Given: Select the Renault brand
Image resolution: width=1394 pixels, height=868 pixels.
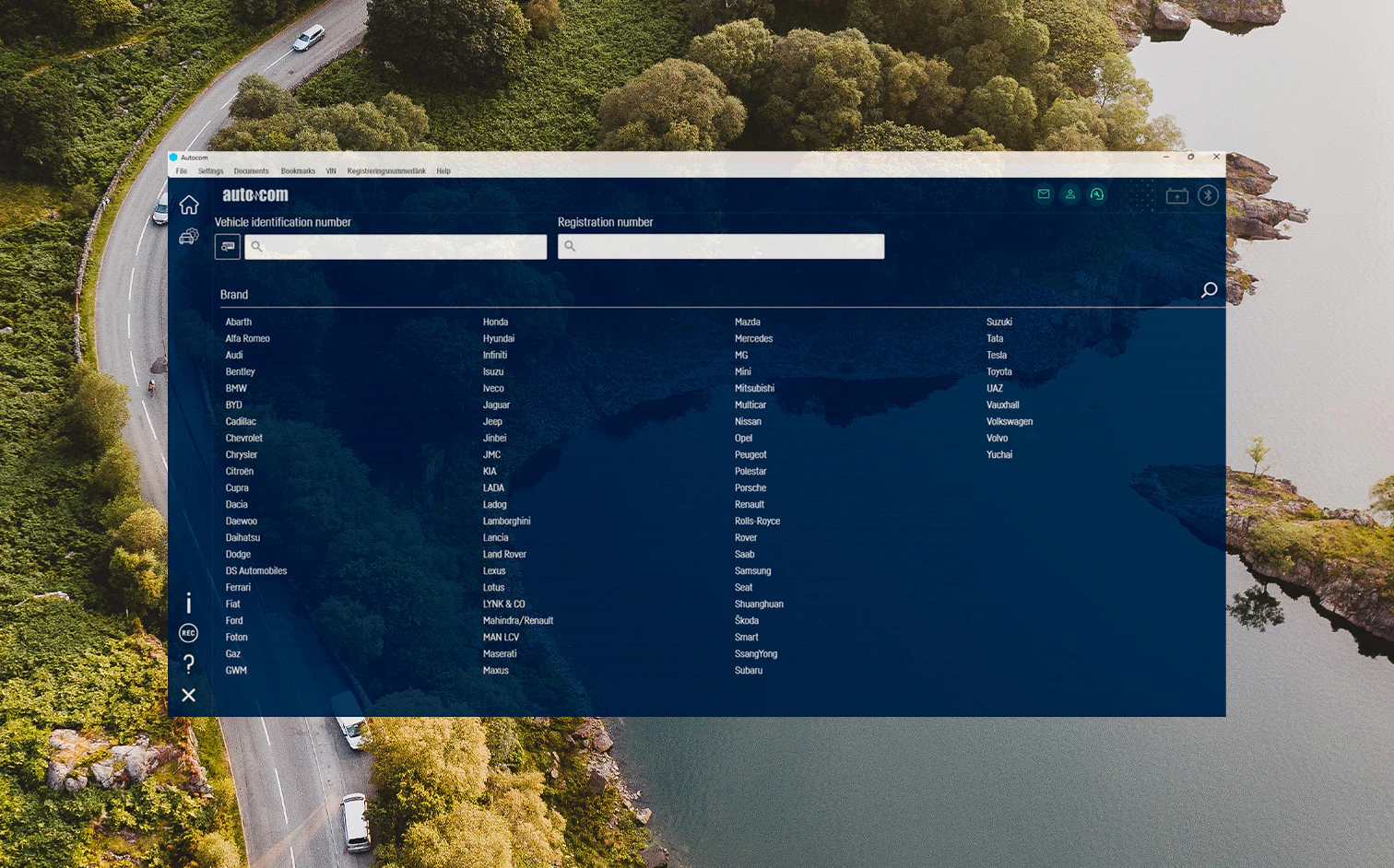Looking at the screenshot, I should click(750, 504).
